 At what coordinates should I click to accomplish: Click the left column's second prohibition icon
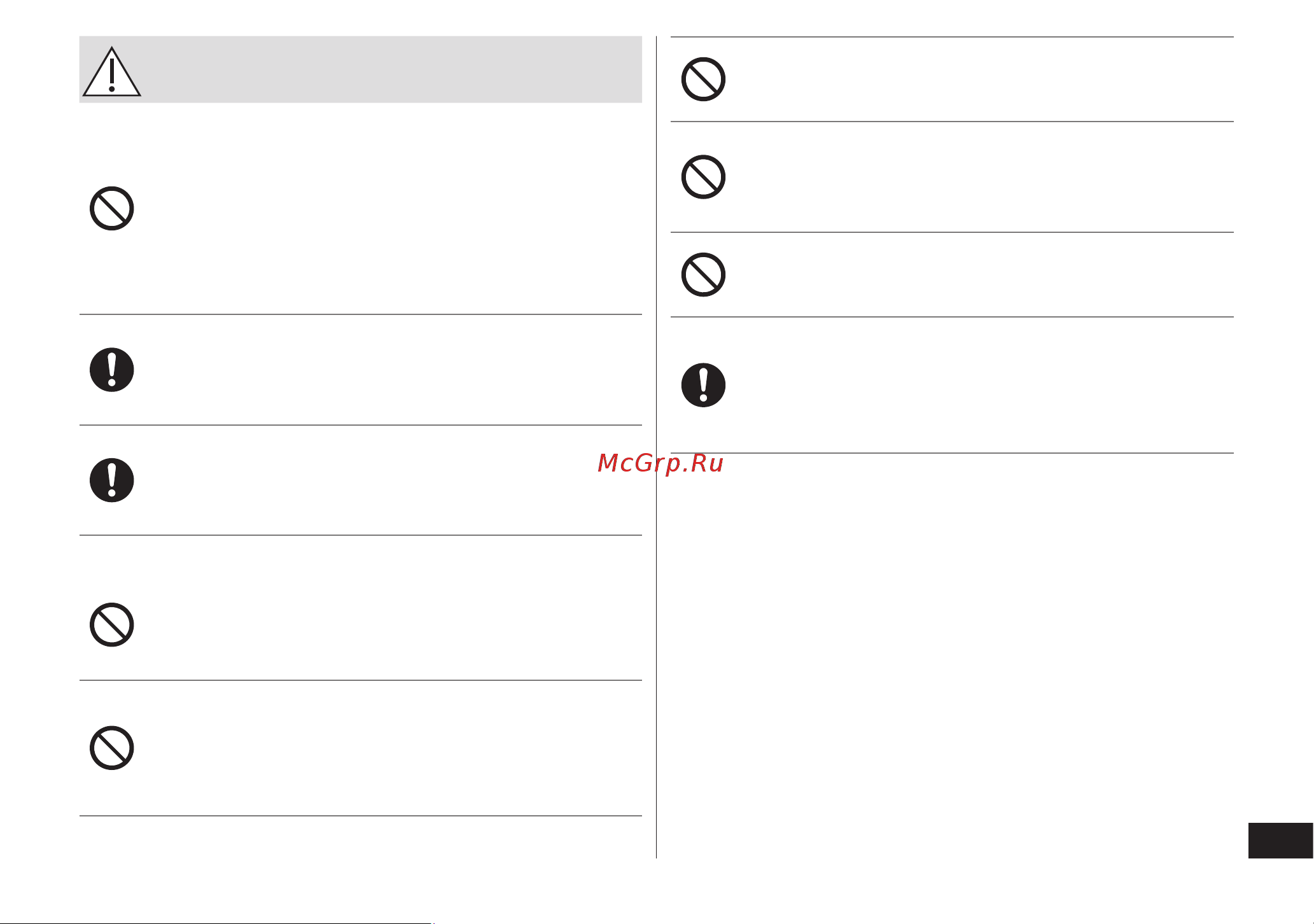111,625
